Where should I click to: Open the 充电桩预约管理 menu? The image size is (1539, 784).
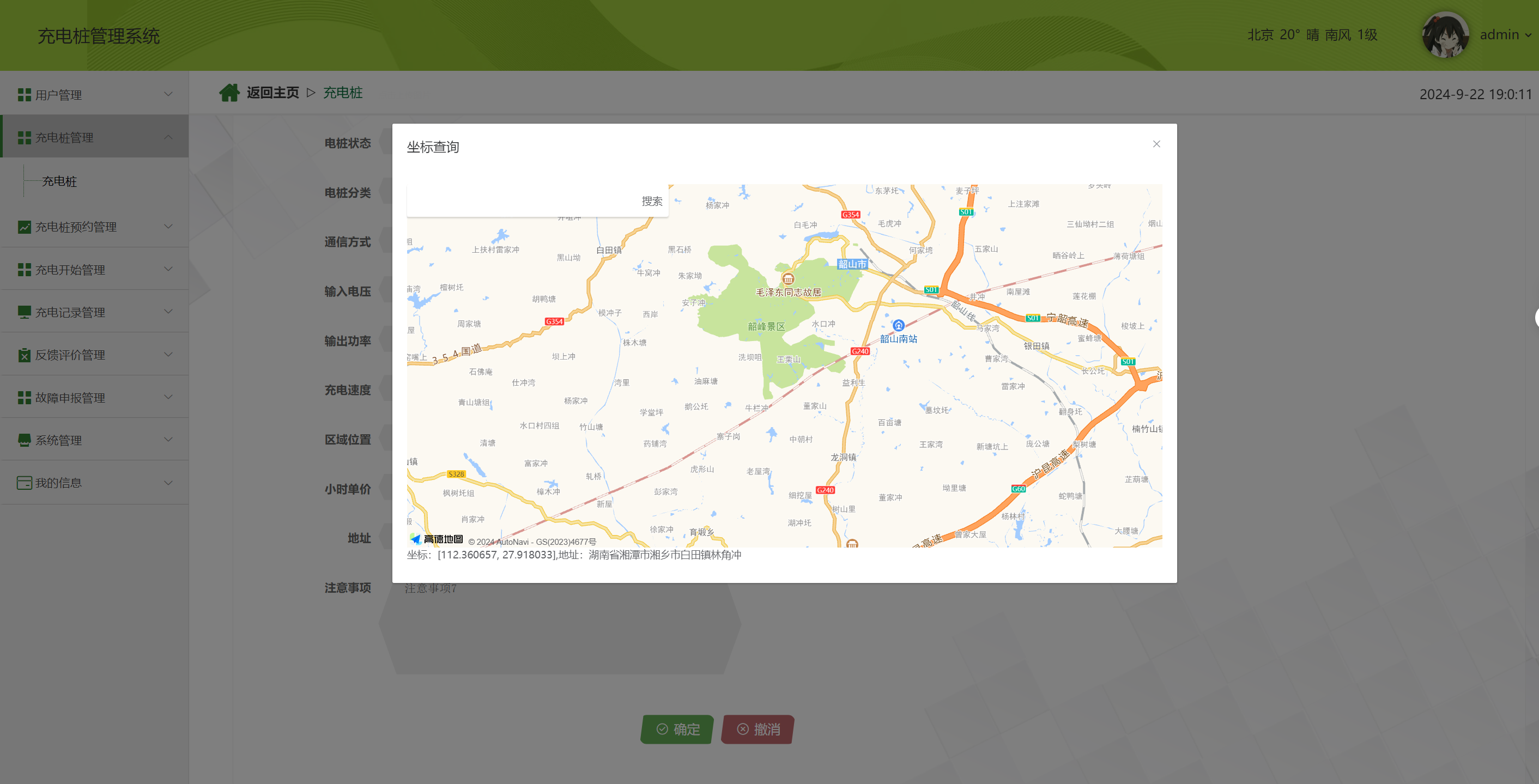tap(94, 227)
